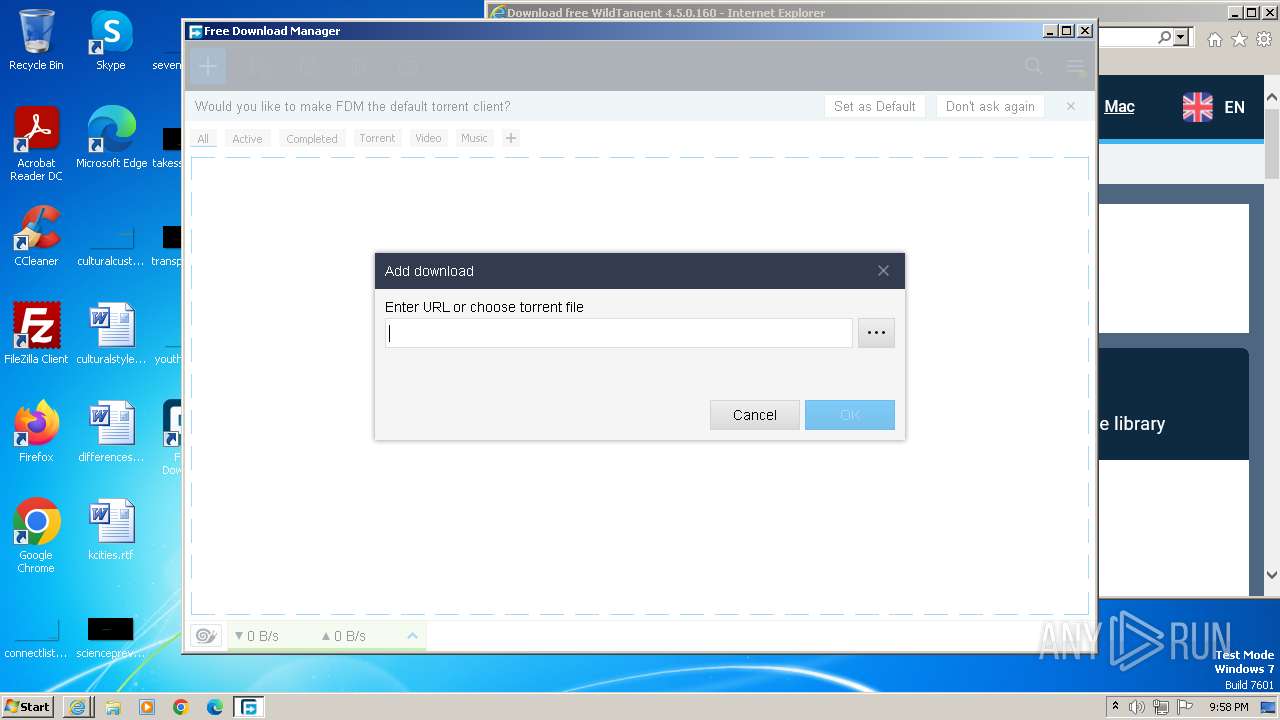Browse for torrent file with ellipsis button
Screen dimensions: 1280x720
(876, 333)
